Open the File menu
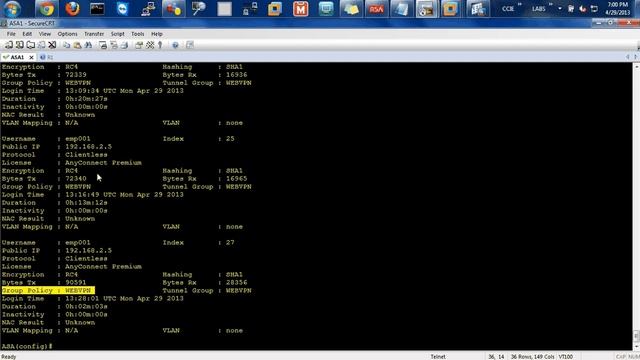Screen dimensions: 640x360 click(x=11, y=34)
